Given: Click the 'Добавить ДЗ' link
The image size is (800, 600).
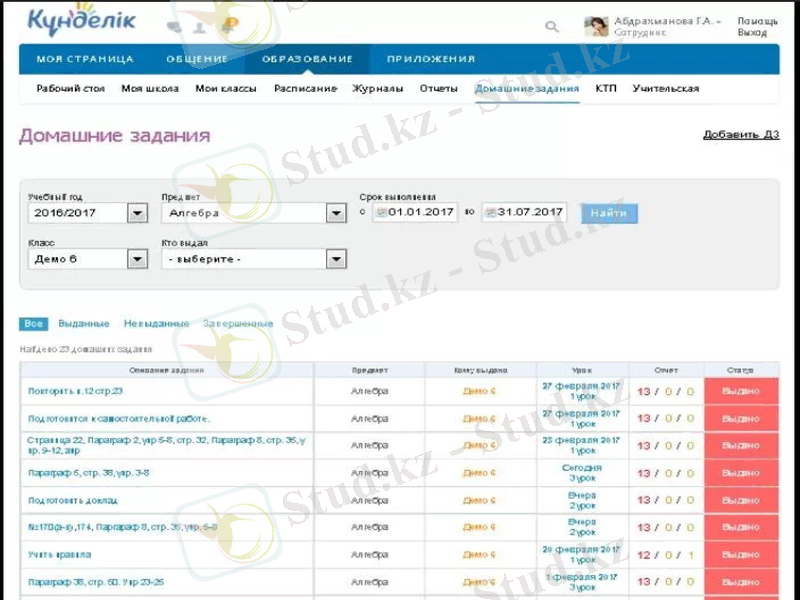Looking at the screenshot, I should (740, 135).
